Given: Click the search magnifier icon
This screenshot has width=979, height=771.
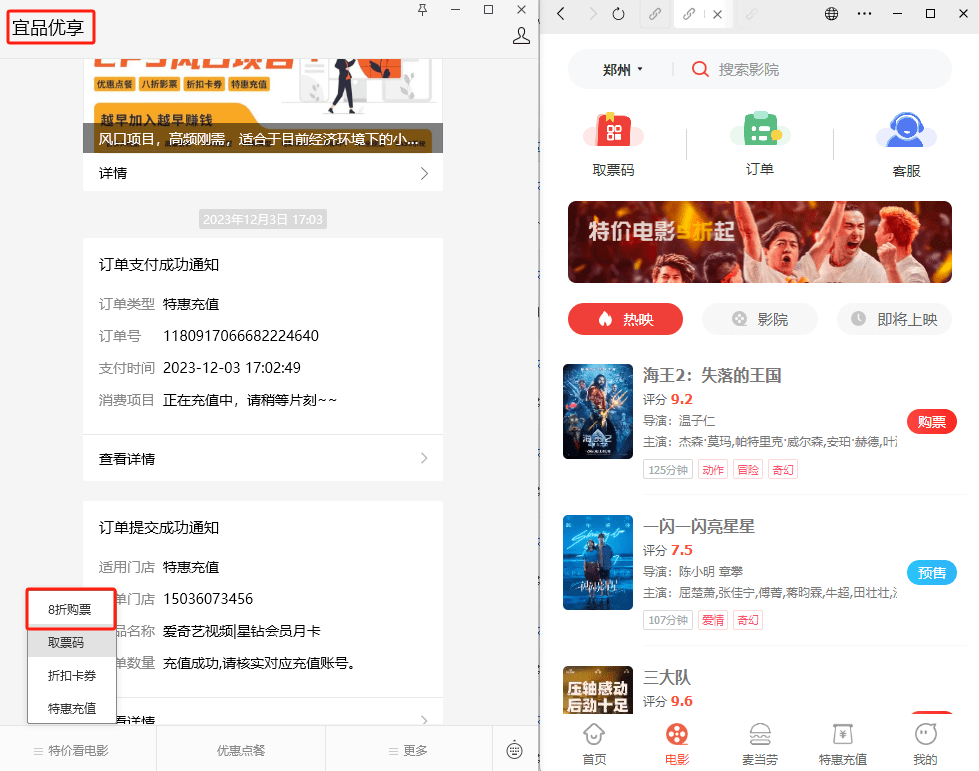Looking at the screenshot, I should point(700,69).
